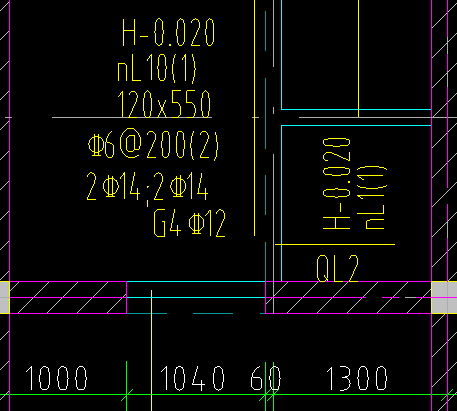
Task: Select the 1040 dimension value
Action: 192,378
